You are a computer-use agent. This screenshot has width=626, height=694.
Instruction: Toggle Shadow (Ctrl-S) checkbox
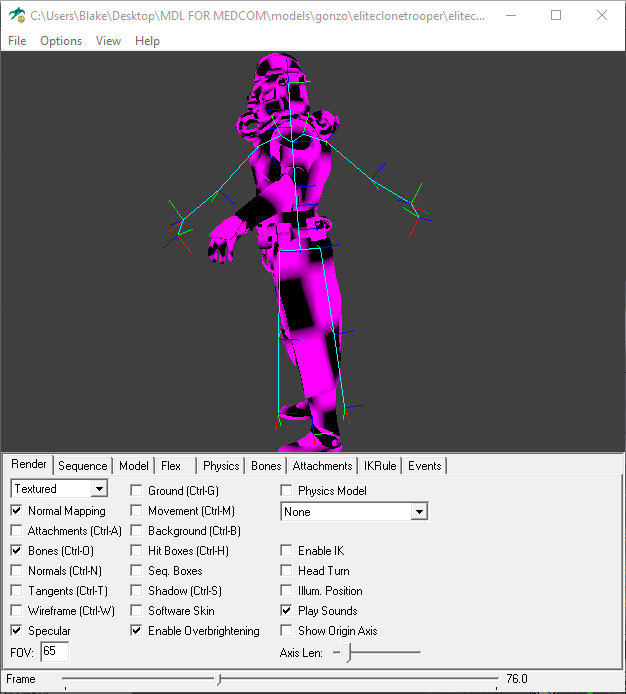(136, 590)
